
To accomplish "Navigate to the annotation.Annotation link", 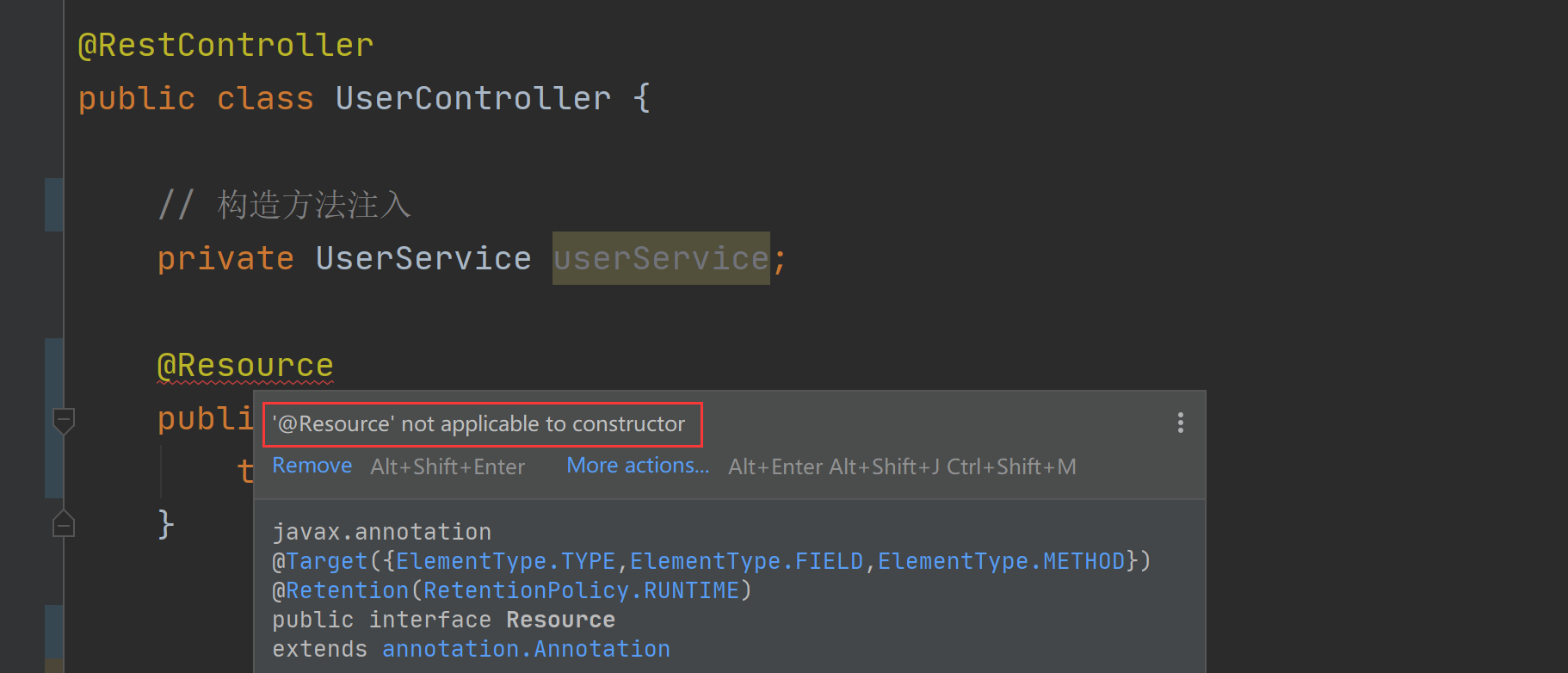I will [526, 649].
